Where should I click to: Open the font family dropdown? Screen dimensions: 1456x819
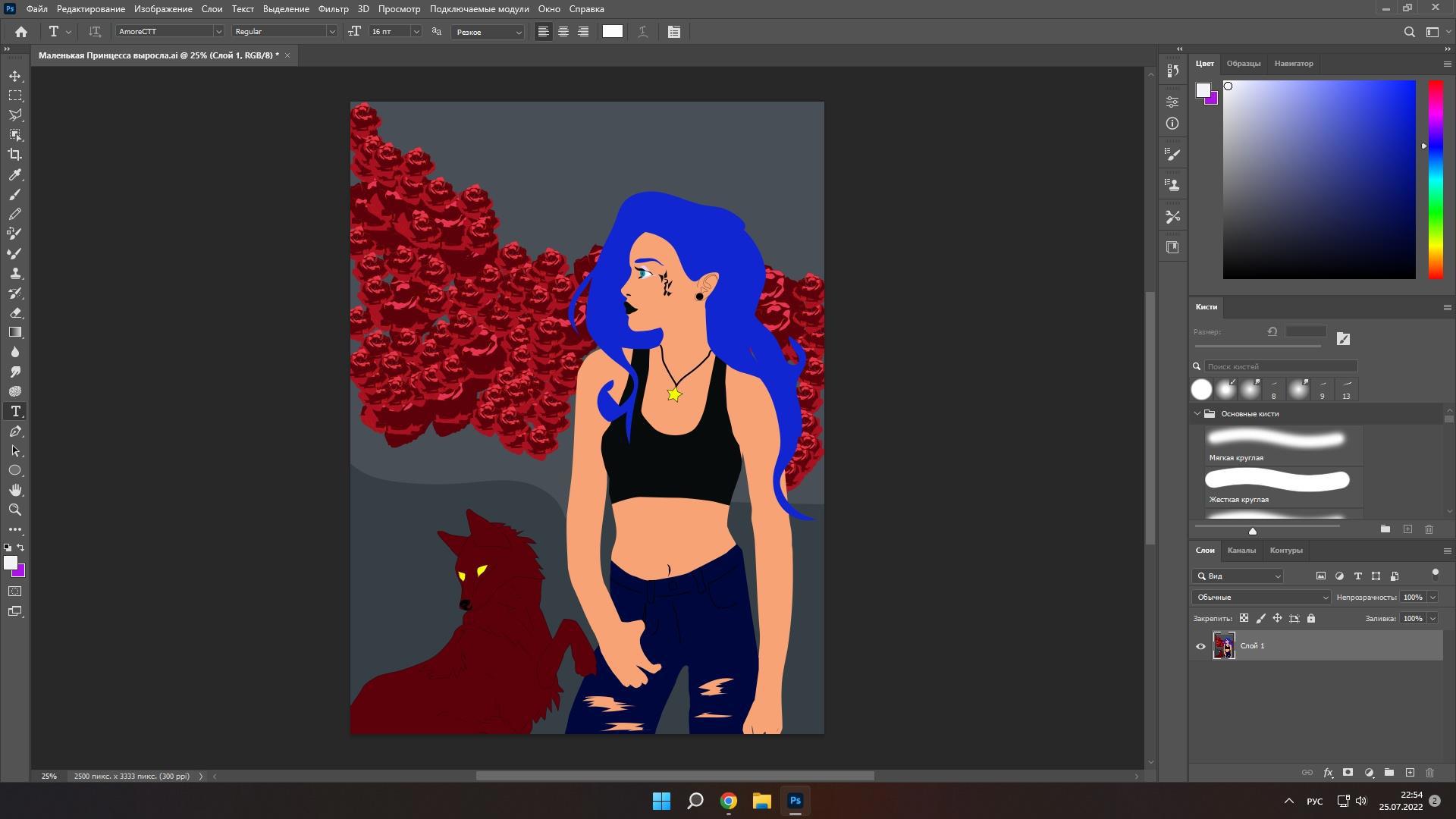tap(218, 31)
